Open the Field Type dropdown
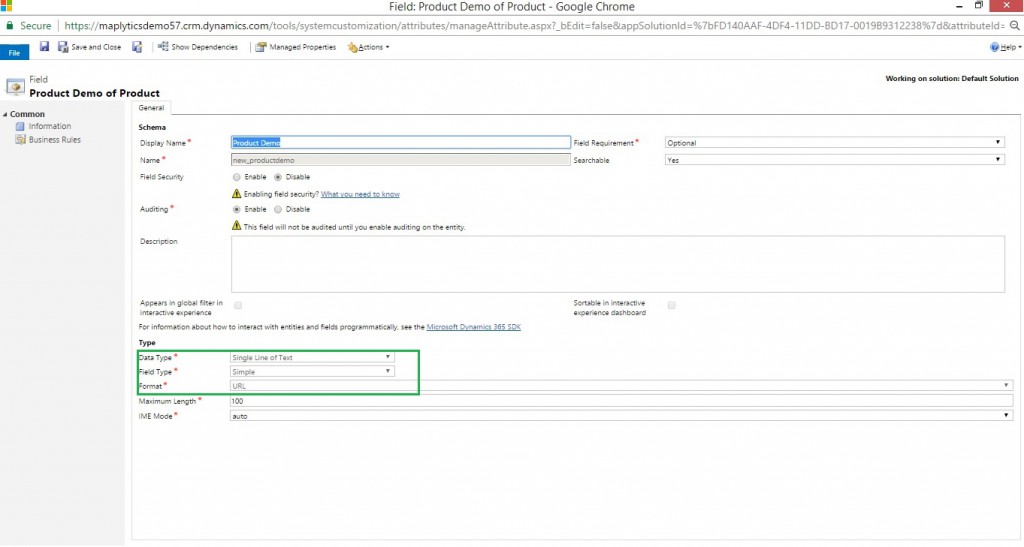This screenshot has width=1024, height=547. tap(312, 371)
